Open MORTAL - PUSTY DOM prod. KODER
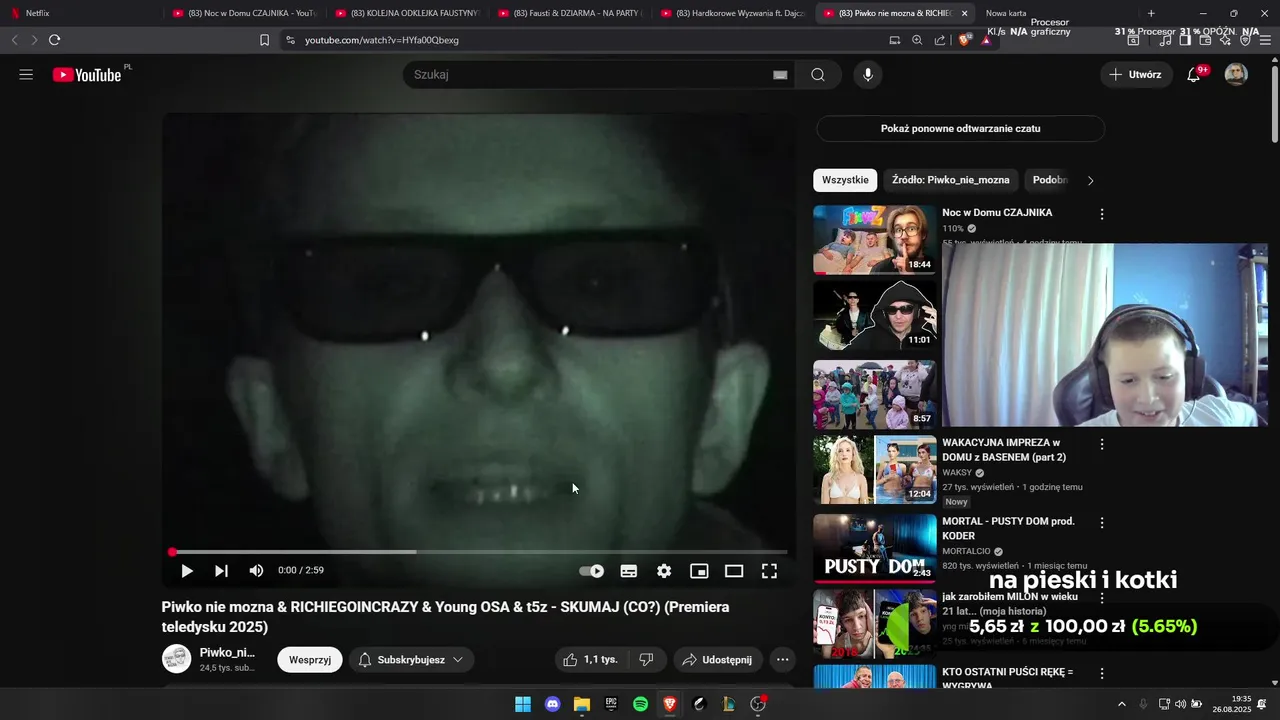The width and height of the screenshot is (1280, 720). pos(1008,528)
